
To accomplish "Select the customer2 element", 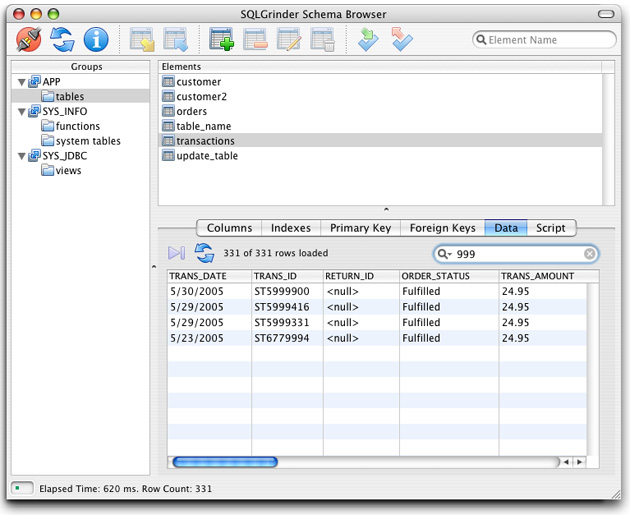I will pos(380,96).
